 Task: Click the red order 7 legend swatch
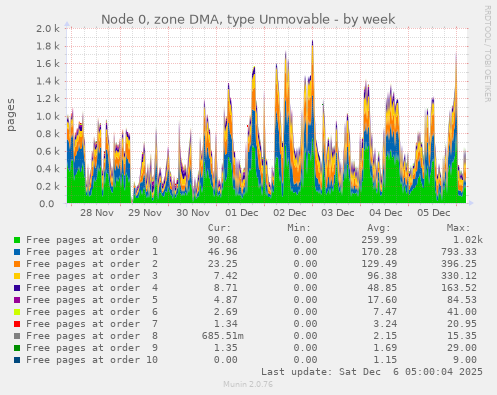pyautogui.click(x=17, y=324)
